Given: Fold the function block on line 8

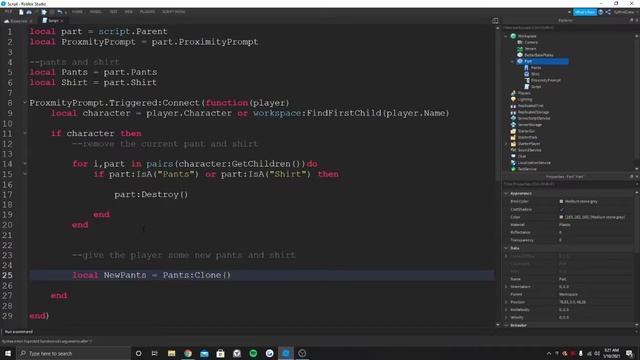Looking at the screenshot, I should pyautogui.click(x=25, y=103).
